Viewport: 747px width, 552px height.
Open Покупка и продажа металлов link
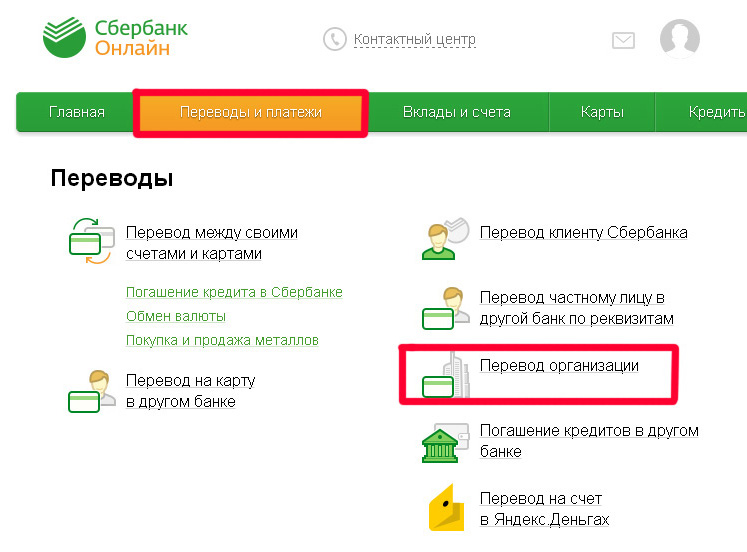coord(222,341)
